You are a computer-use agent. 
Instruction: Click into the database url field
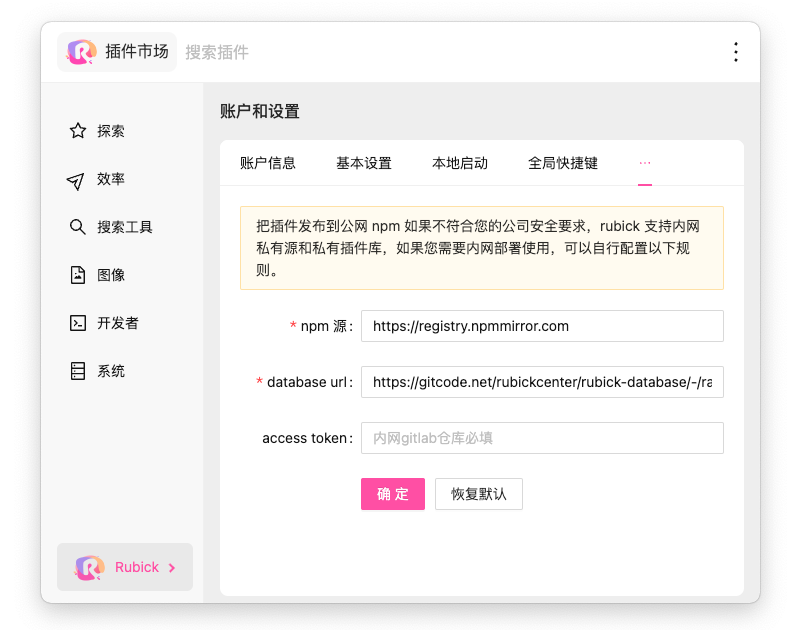(x=541, y=382)
